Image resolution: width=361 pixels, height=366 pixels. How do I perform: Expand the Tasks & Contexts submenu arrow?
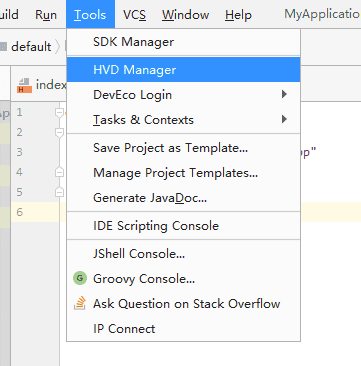284,119
